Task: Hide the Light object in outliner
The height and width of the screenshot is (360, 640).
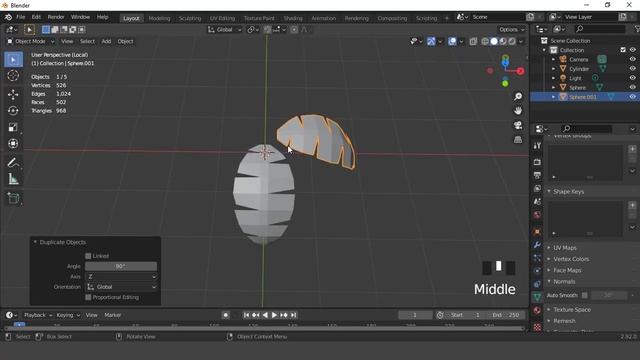Action: click(632, 78)
